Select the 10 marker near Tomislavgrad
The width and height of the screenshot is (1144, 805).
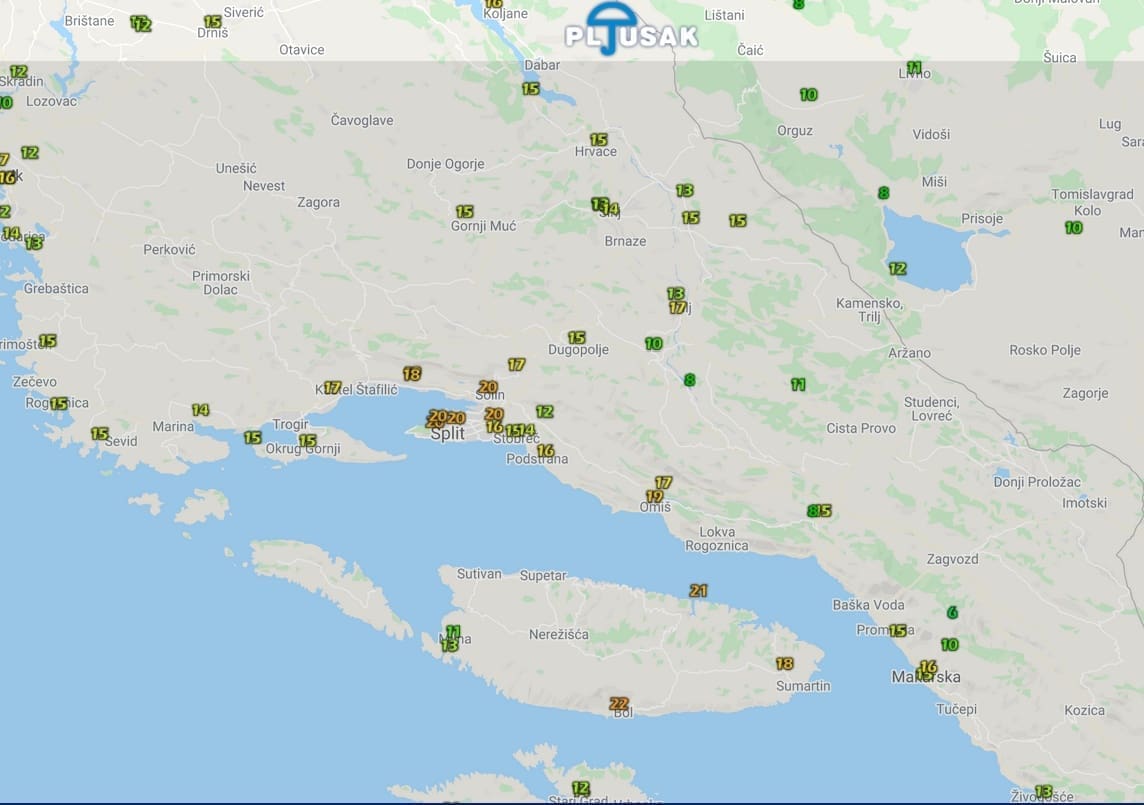click(x=1073, y=227)
